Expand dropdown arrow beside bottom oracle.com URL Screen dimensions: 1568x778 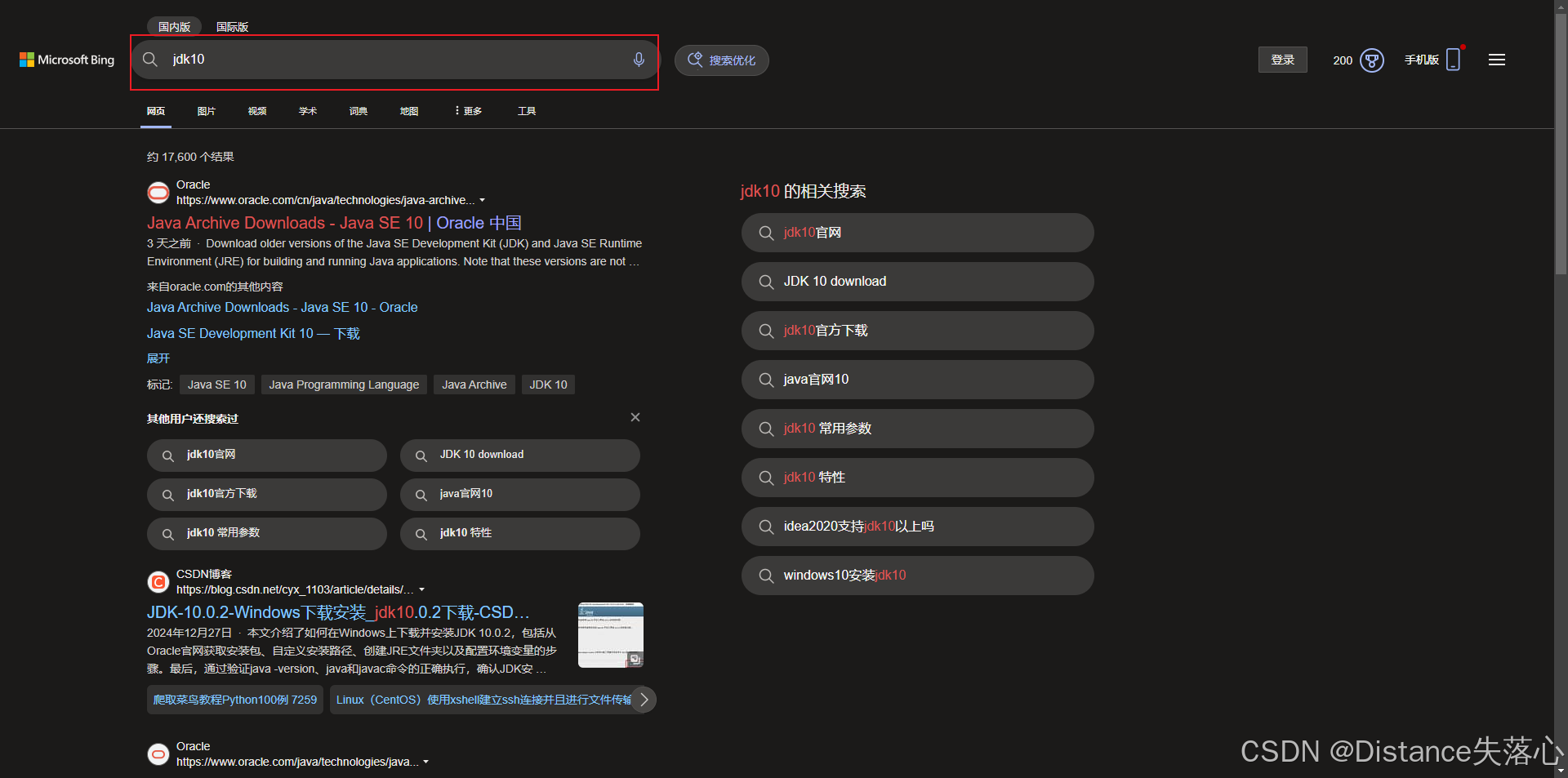425,762
